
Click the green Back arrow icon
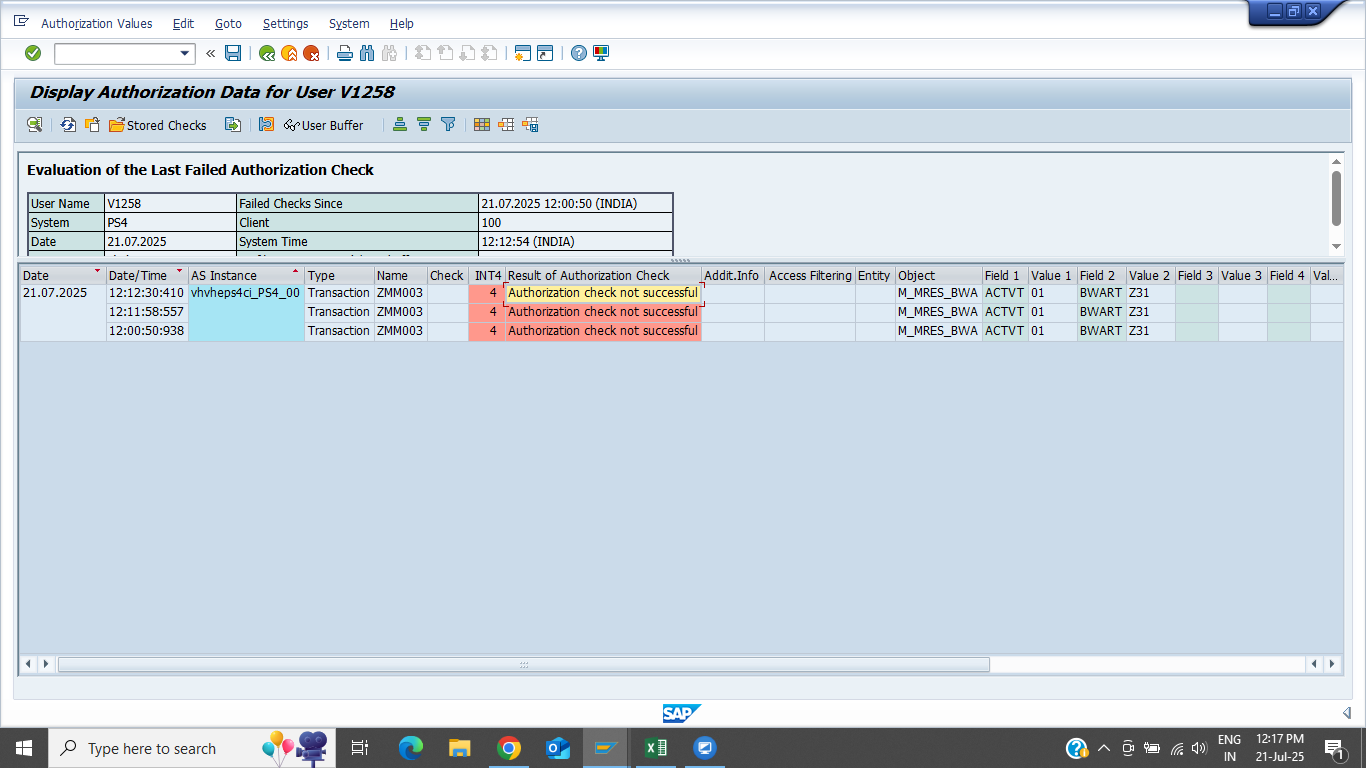coord(267,53)
